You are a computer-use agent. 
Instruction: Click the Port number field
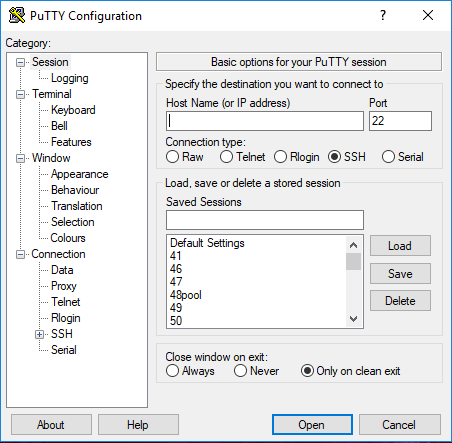(400, 121)
